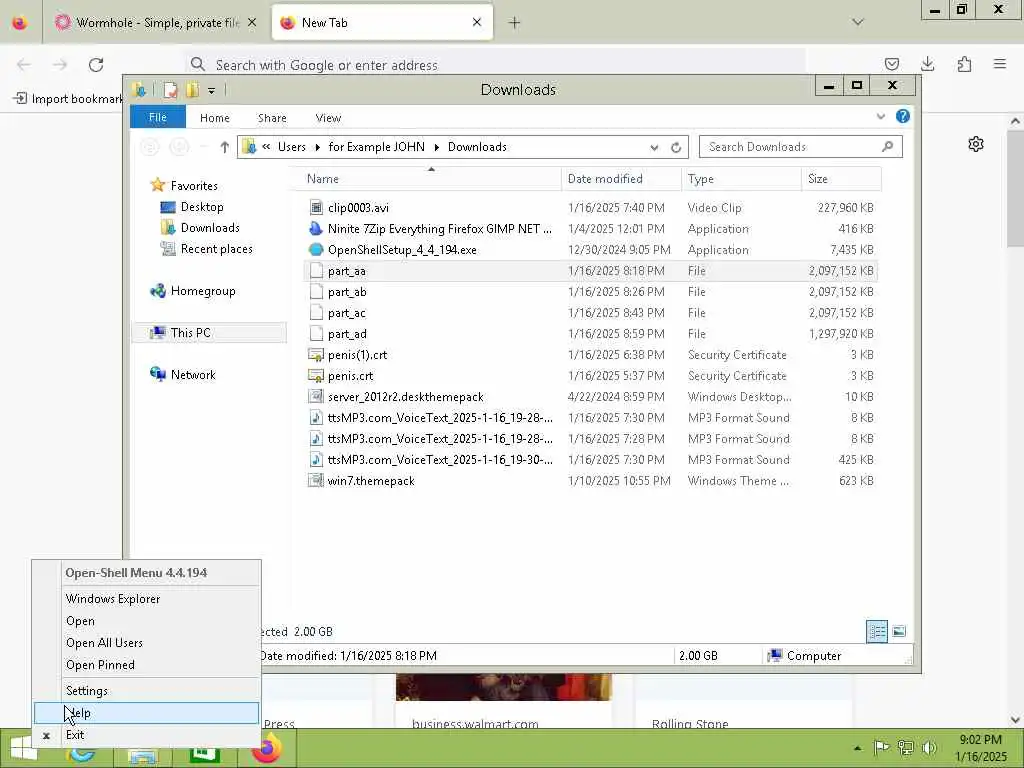Select server_2012r2.deskthemepack file
Viewport: 1024px width, 768px height.
pyautogui.click(x=590, y=396)
